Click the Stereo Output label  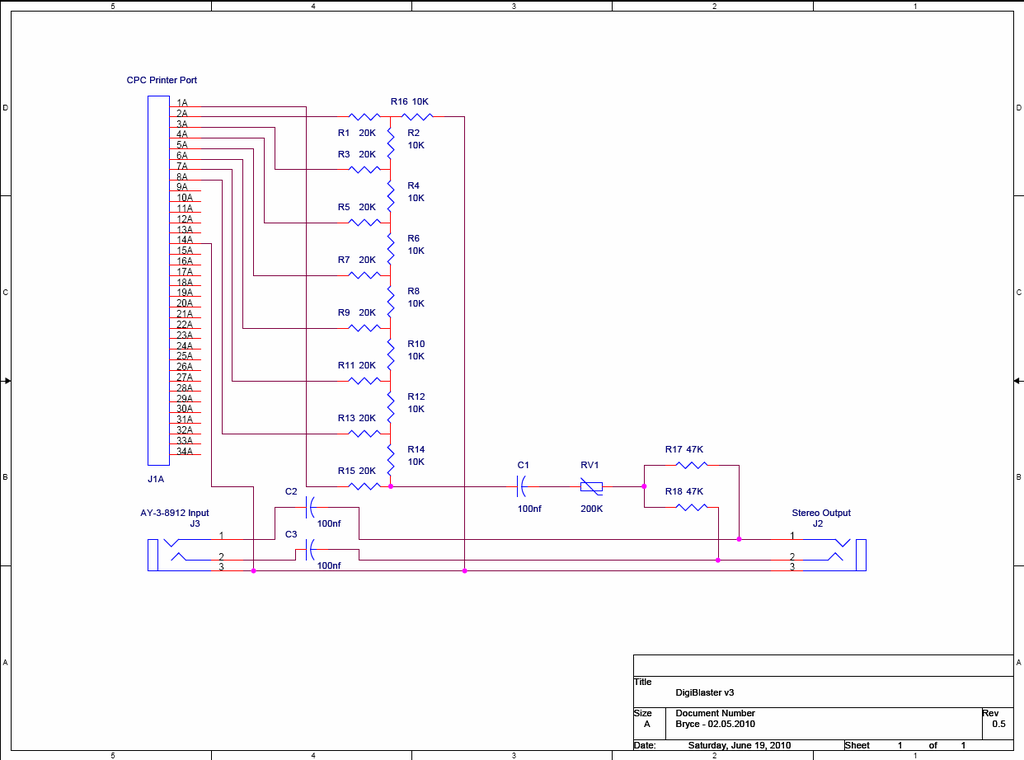coord(821,513)
